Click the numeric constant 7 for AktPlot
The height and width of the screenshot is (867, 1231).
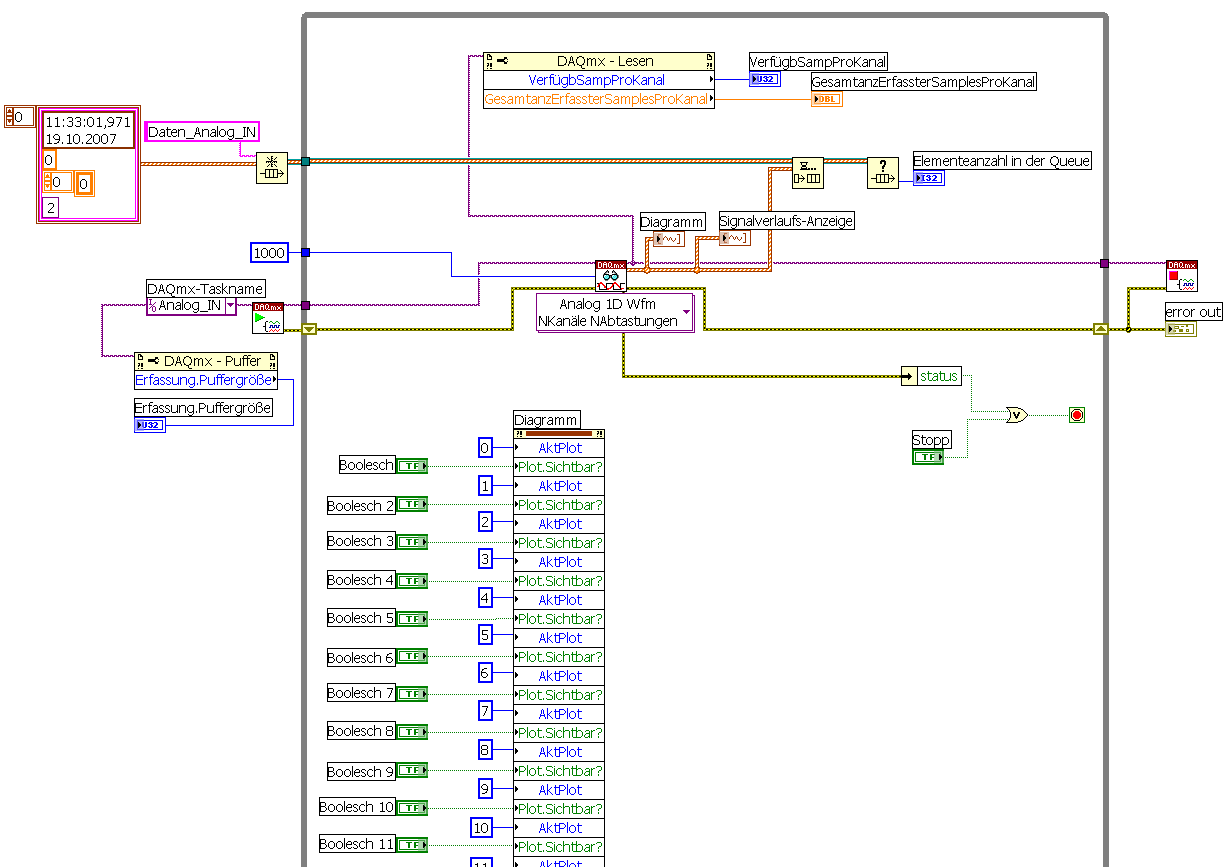tap(485, 711)
